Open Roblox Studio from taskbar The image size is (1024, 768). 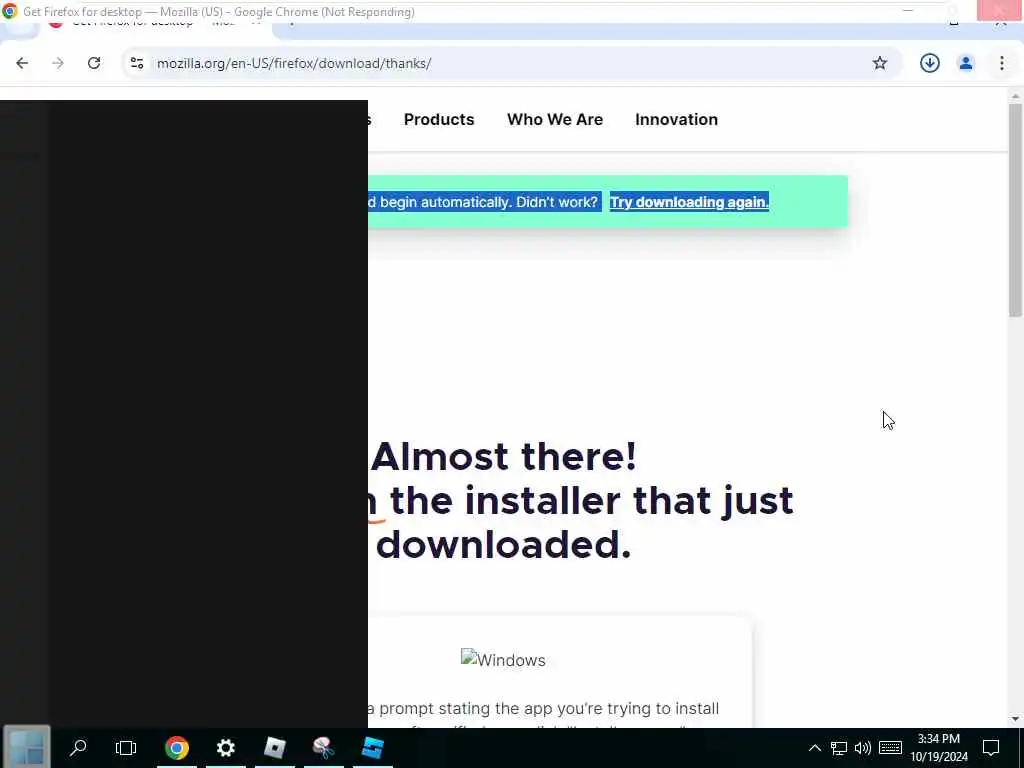click(x=372, y=748)
